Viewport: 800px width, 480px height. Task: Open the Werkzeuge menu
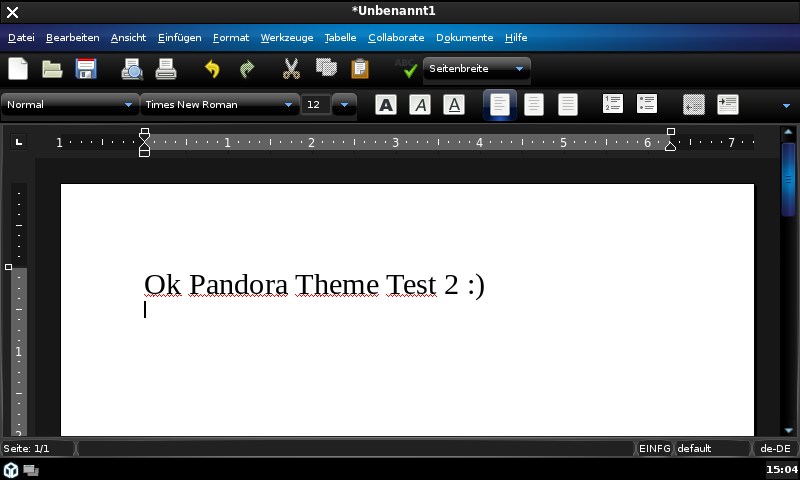(x=286, y=37)
